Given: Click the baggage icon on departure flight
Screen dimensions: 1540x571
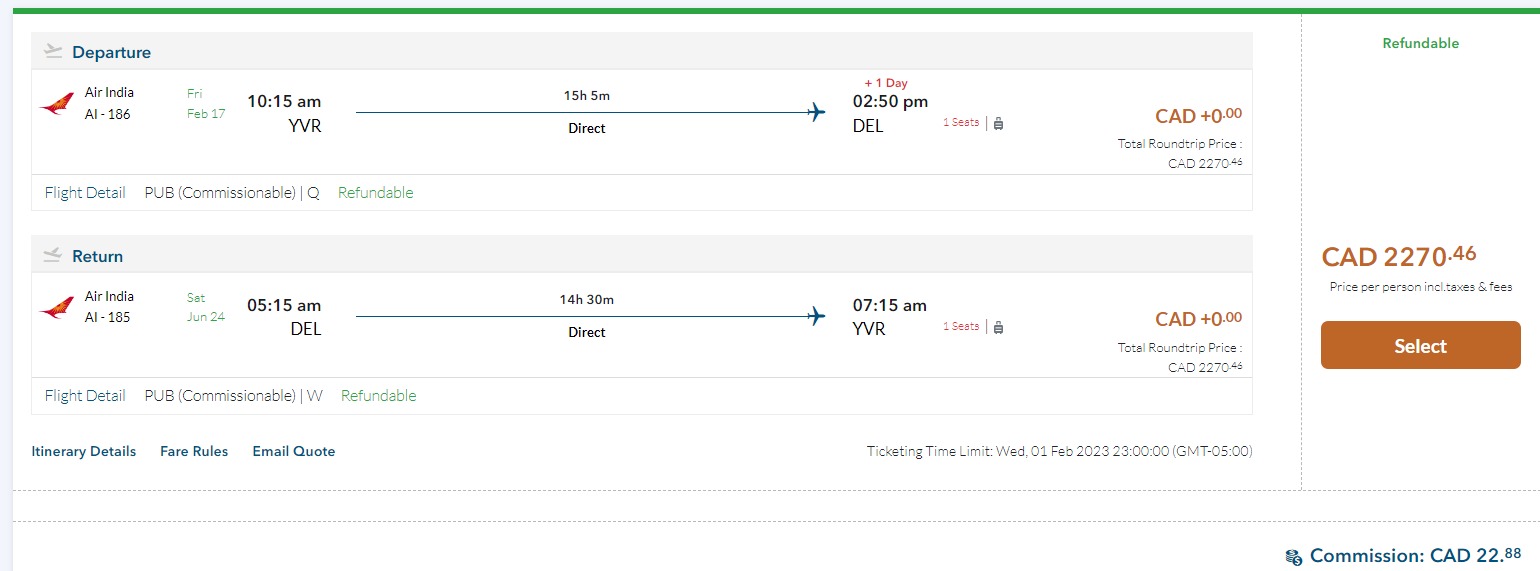Looking at the screenshot, I should [998, 123].
